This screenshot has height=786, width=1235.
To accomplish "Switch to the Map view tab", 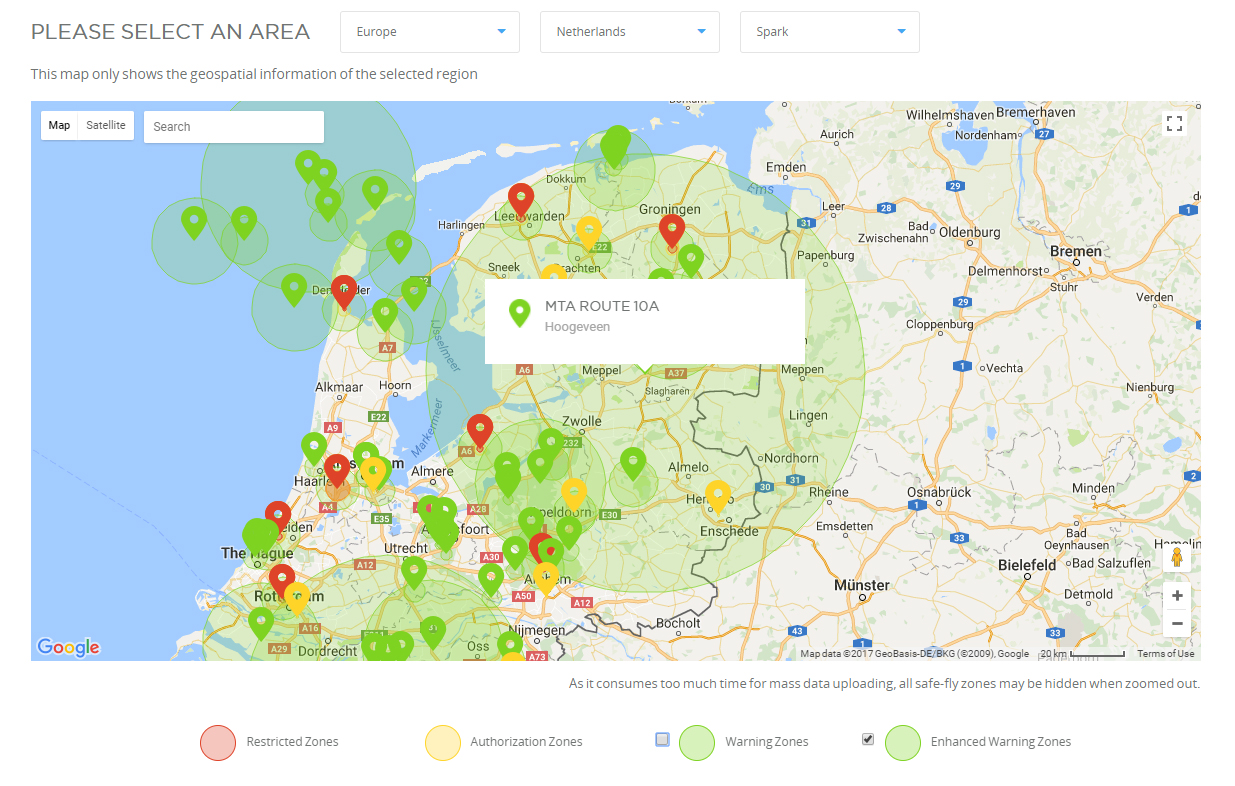I will [59, 125].
